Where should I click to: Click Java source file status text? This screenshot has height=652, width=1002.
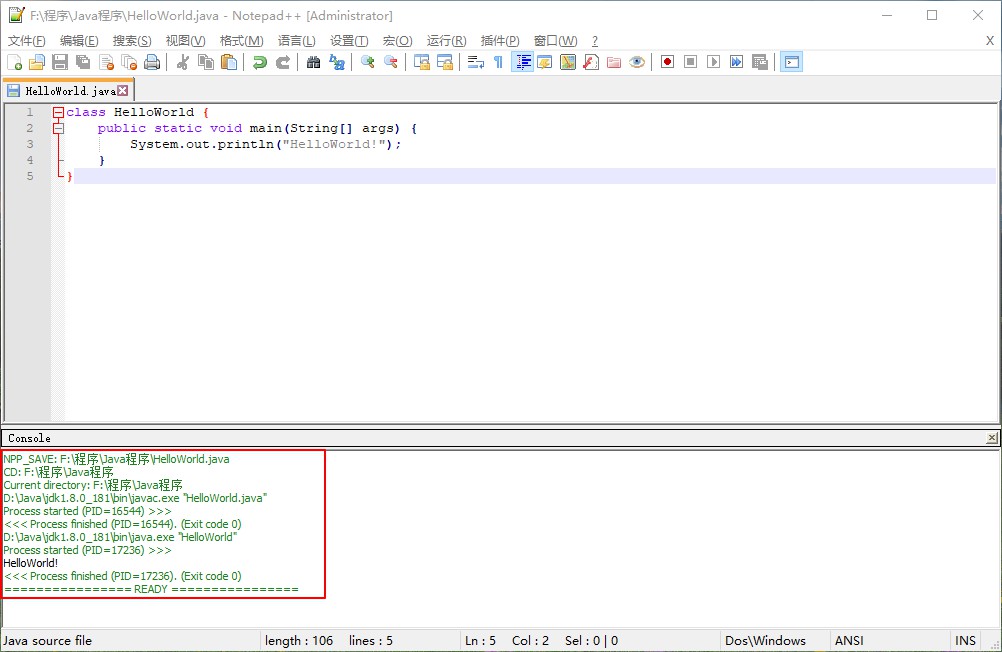(47, 640)
